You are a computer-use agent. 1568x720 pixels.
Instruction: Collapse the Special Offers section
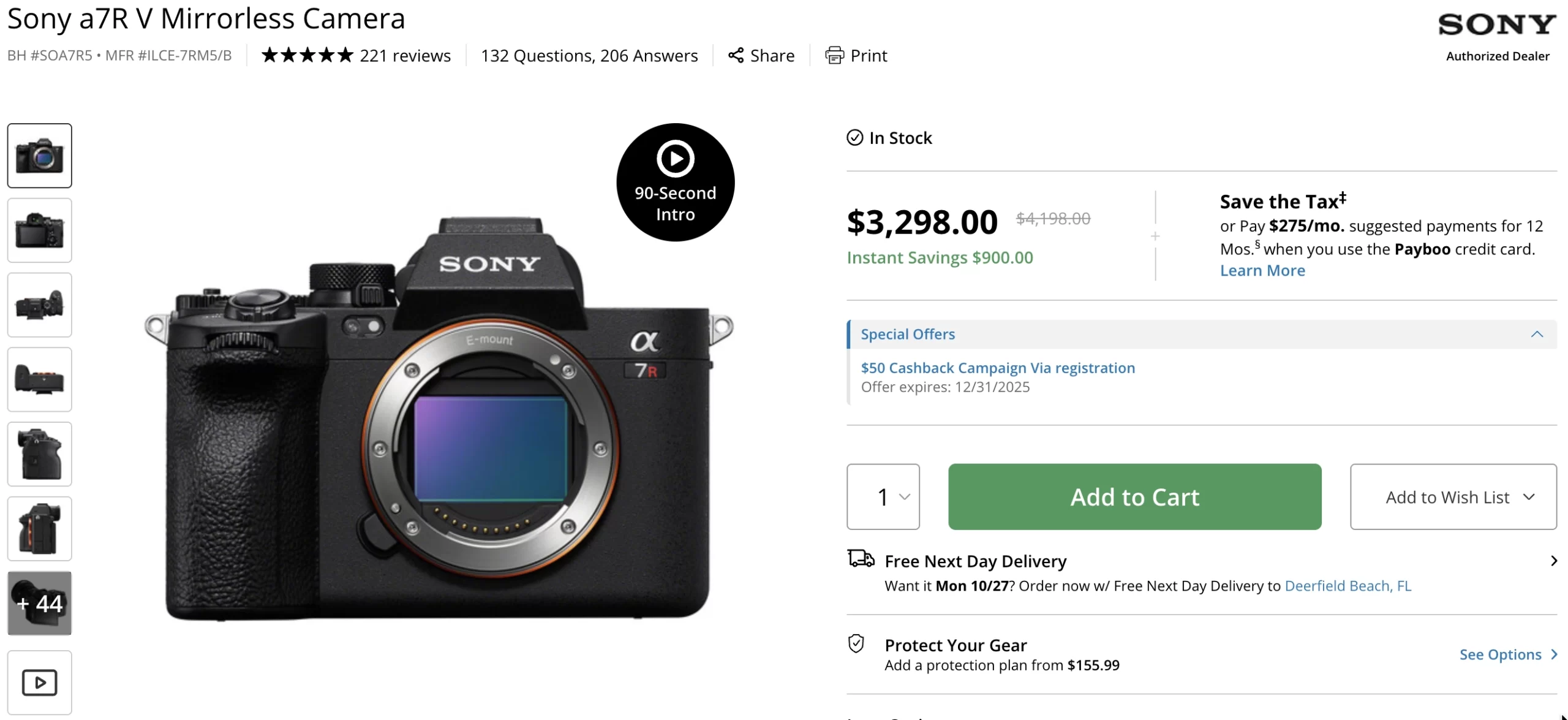(1537, 334)
